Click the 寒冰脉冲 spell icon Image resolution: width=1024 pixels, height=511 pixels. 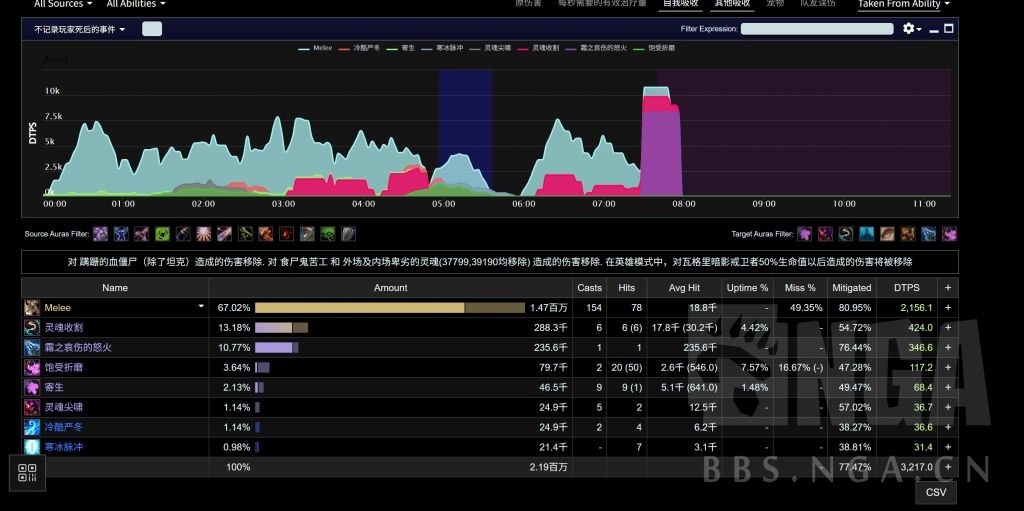point(33,447)
